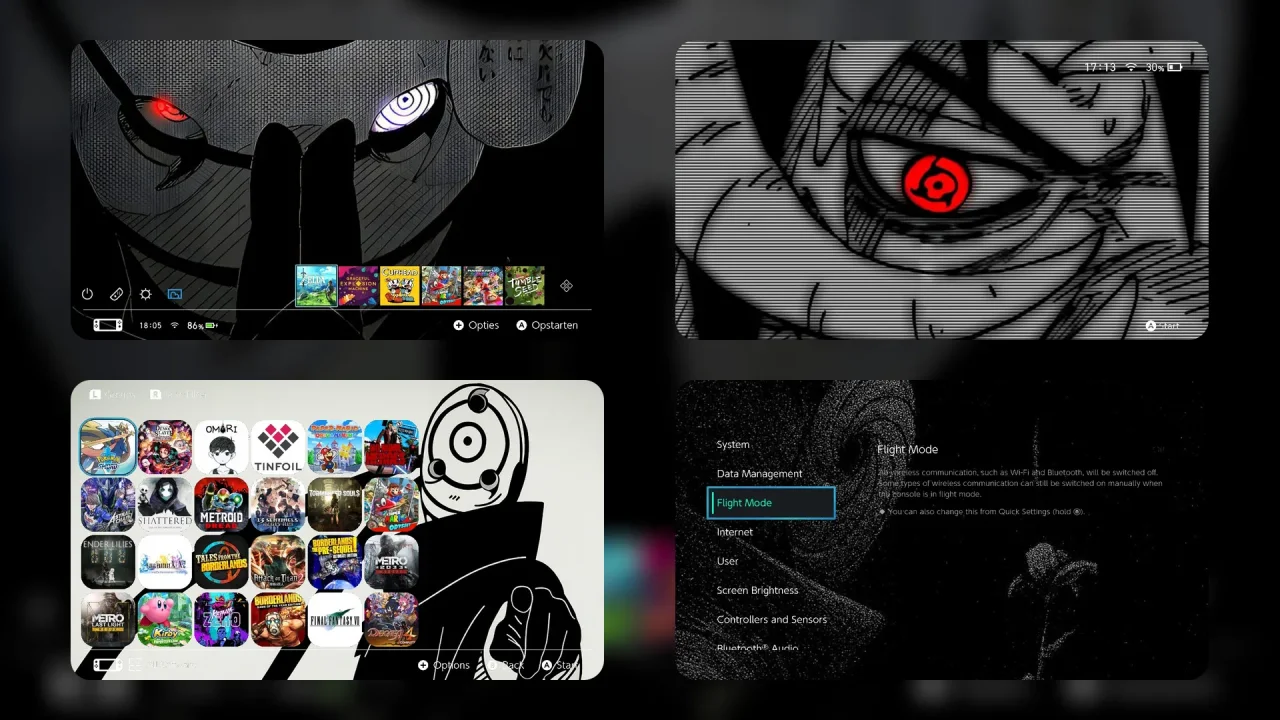Select the Zelda Breath of the Wild tile
Viewport: 1280px width, 720px height.
[316, 285]
